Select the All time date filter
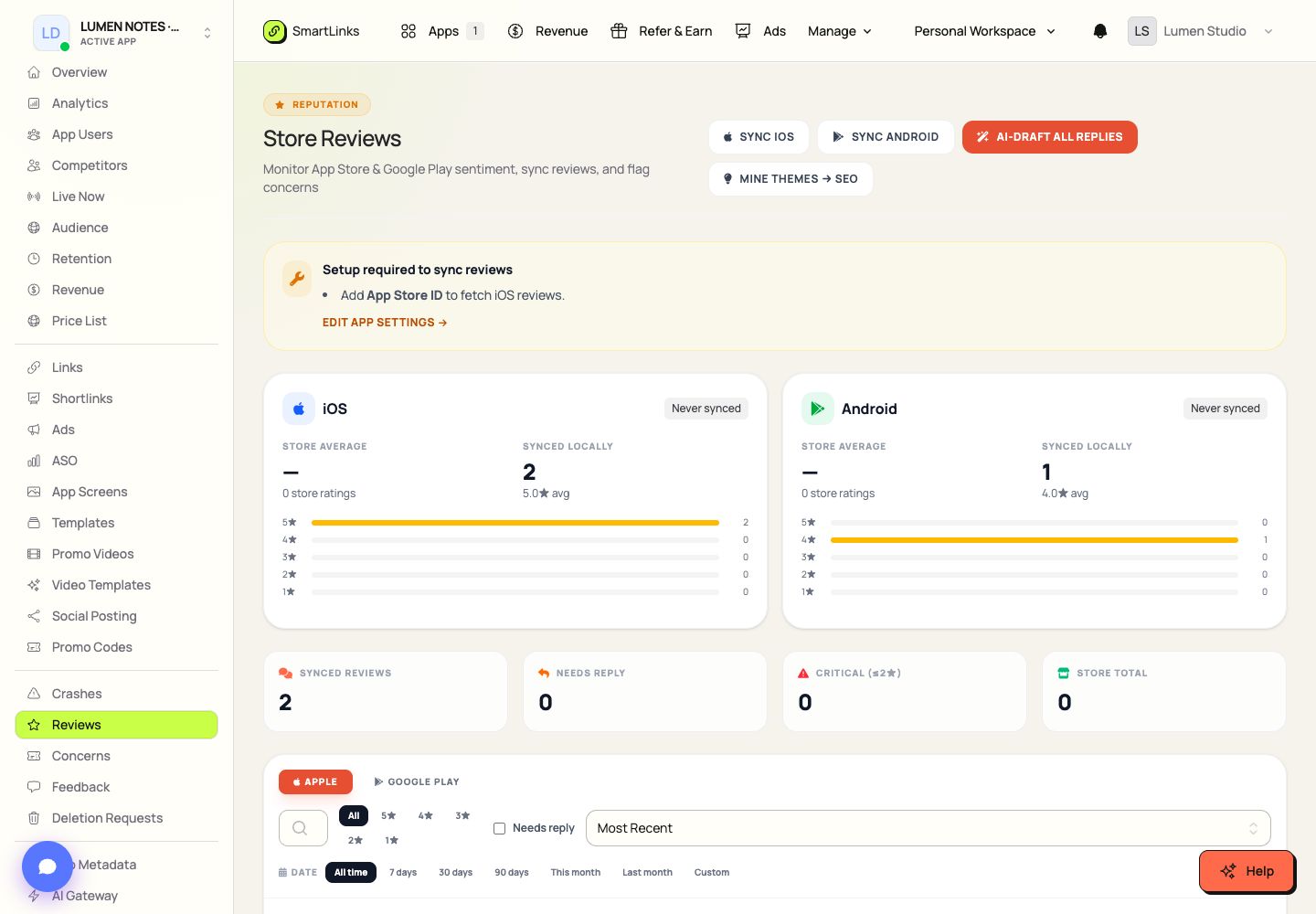1316x914 pixels. coord(351,872)
